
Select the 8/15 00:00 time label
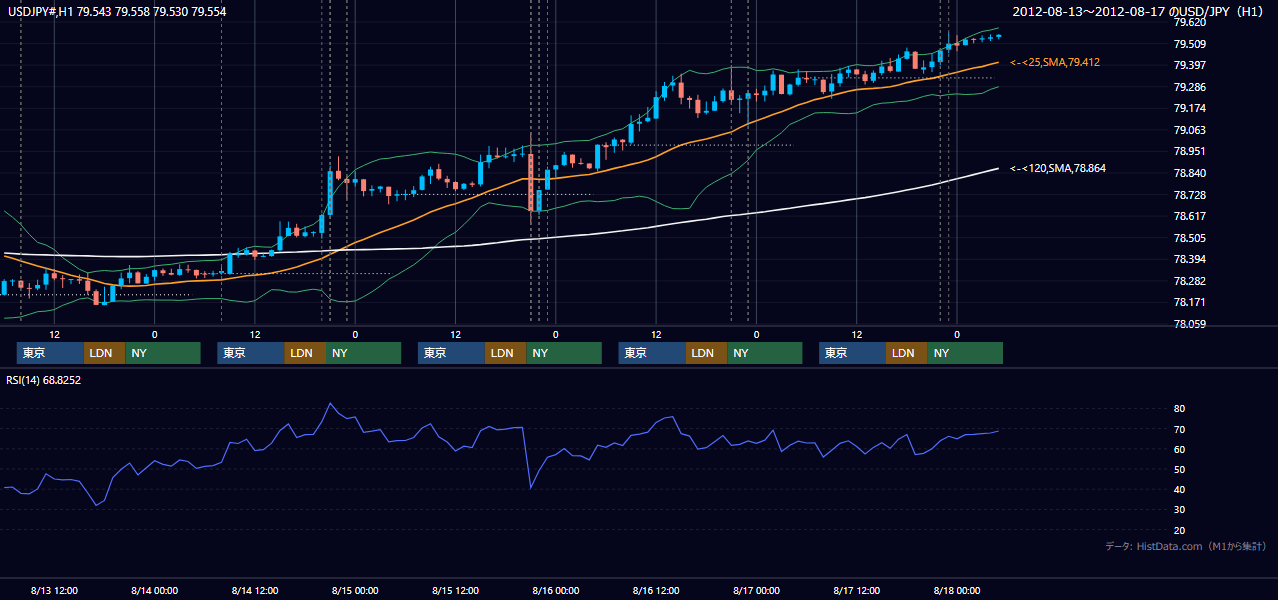point(355,590)
